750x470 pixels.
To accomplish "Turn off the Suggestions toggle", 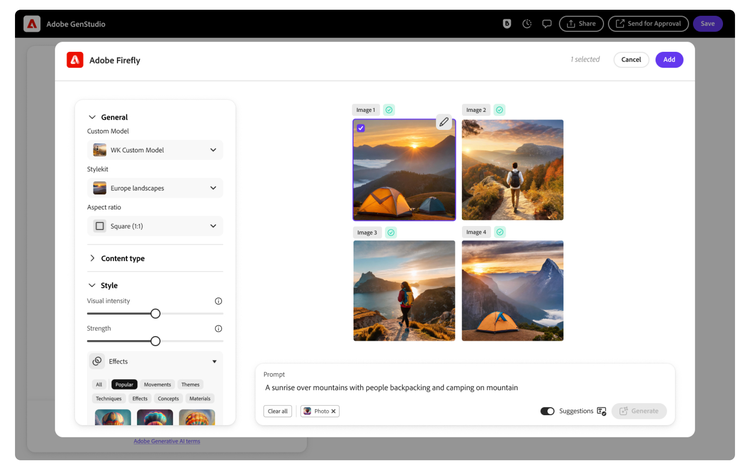I will click(547, 411).
